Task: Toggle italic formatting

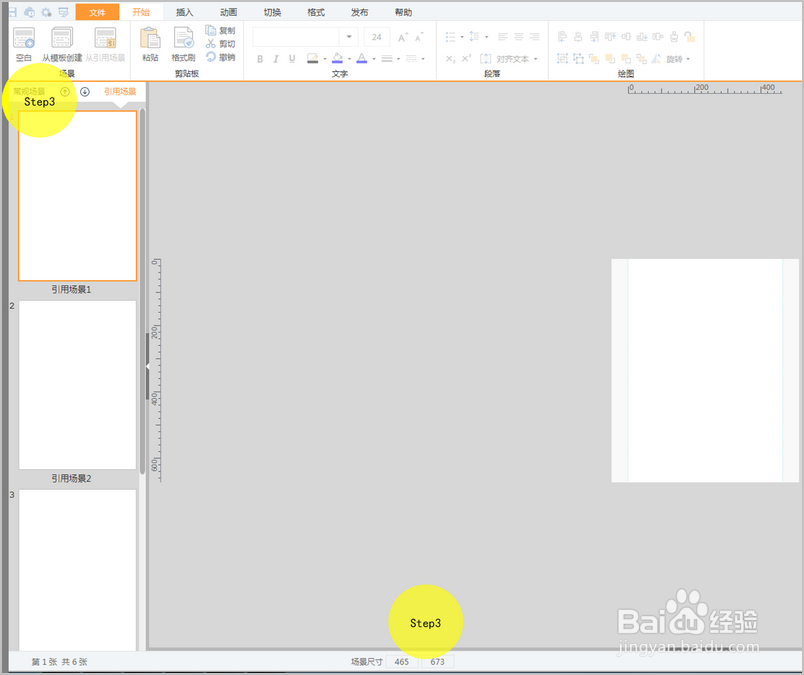Action: [276, 59]
